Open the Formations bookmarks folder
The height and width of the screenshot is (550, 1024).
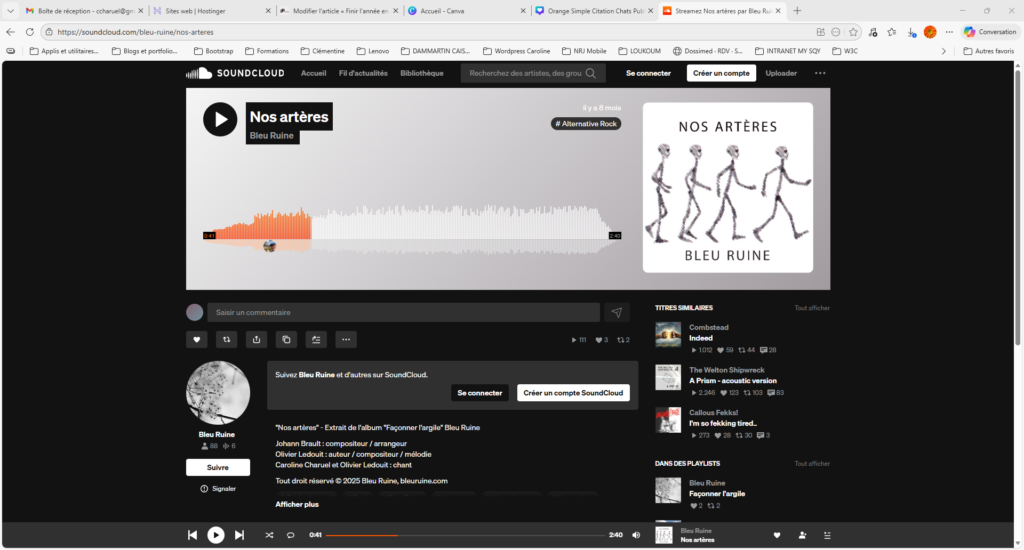tap(266, 51)
